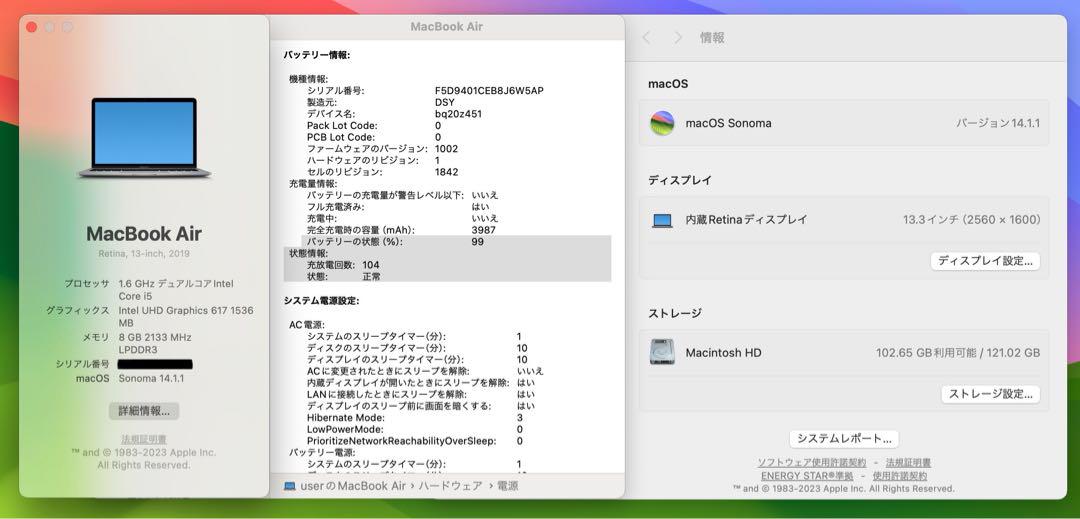Select userのMacBook Air in path bar
This screenshot has height=519, width=1080.
coord(353,486)
